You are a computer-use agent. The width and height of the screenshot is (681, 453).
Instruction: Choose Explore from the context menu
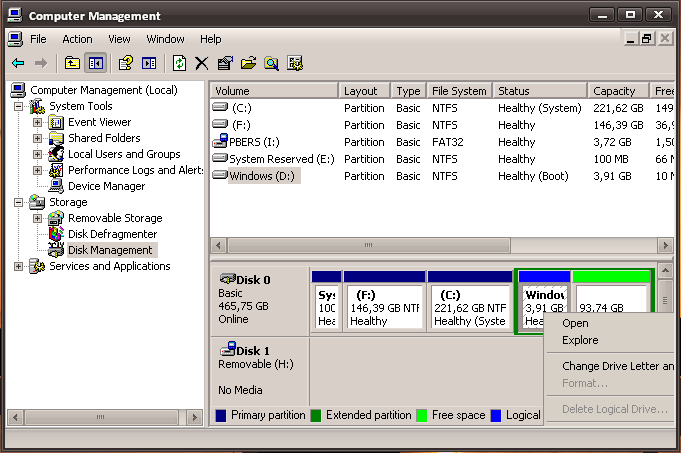coord(611,340)
